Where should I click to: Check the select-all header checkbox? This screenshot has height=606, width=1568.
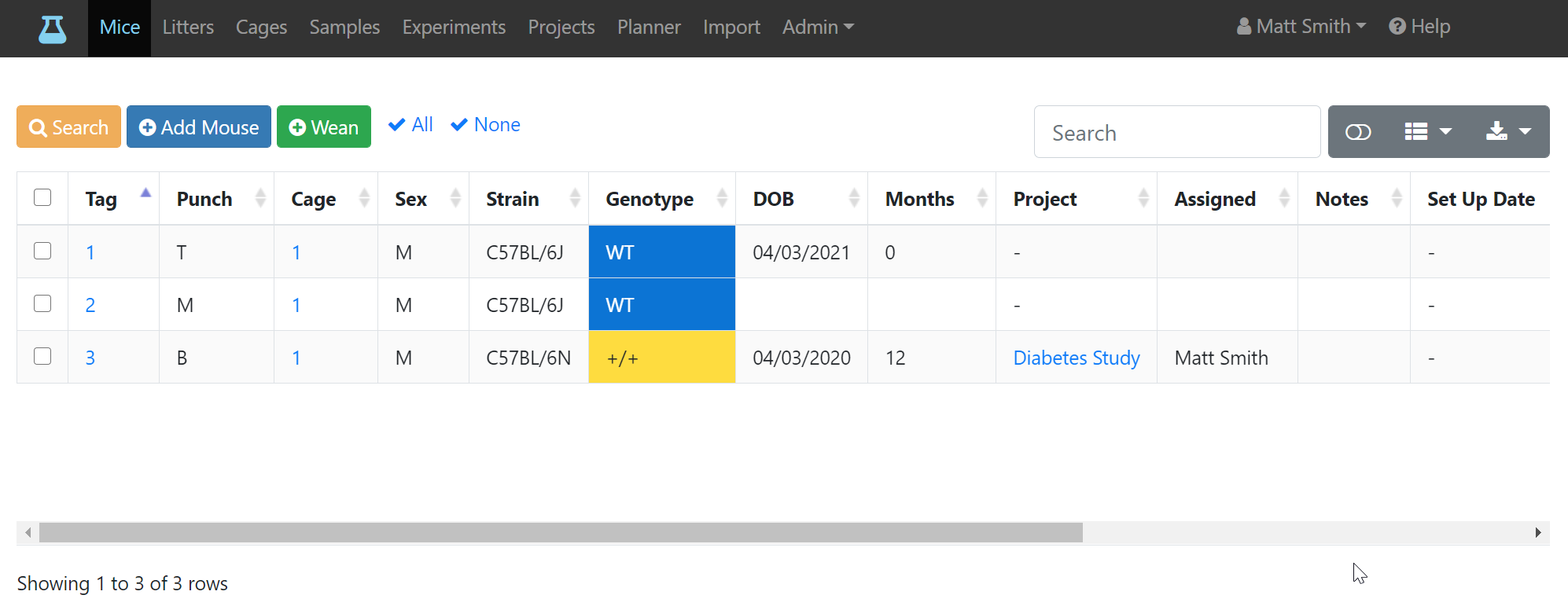pos(42,197)
